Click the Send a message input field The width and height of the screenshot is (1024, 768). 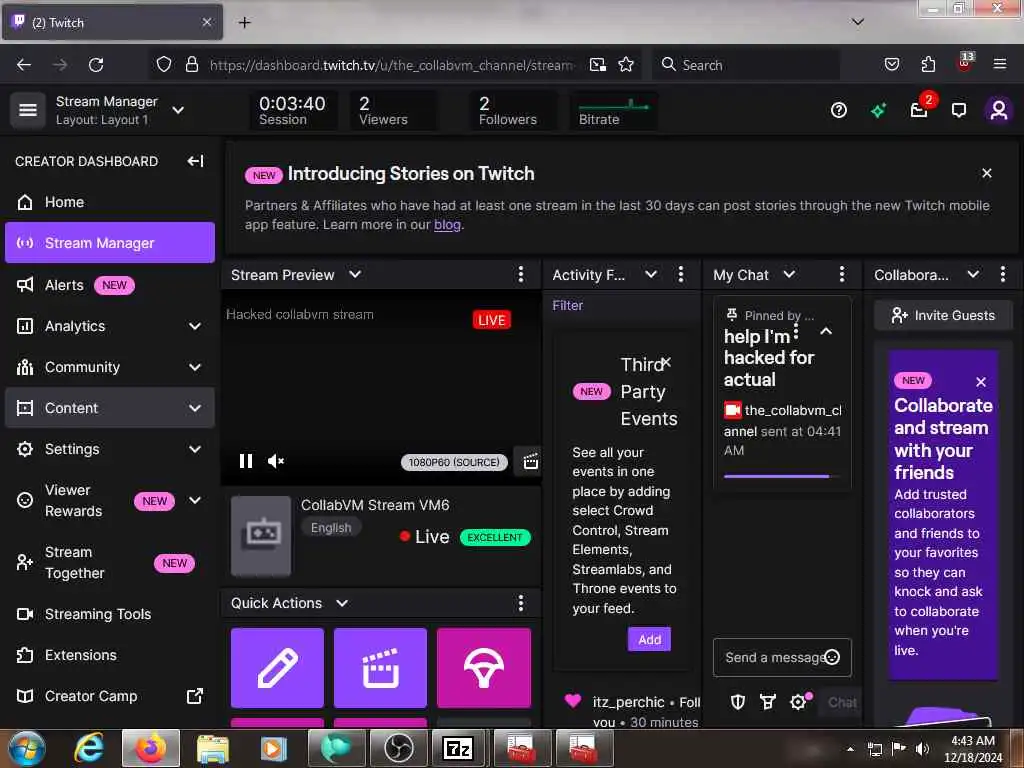coord(782,657)
